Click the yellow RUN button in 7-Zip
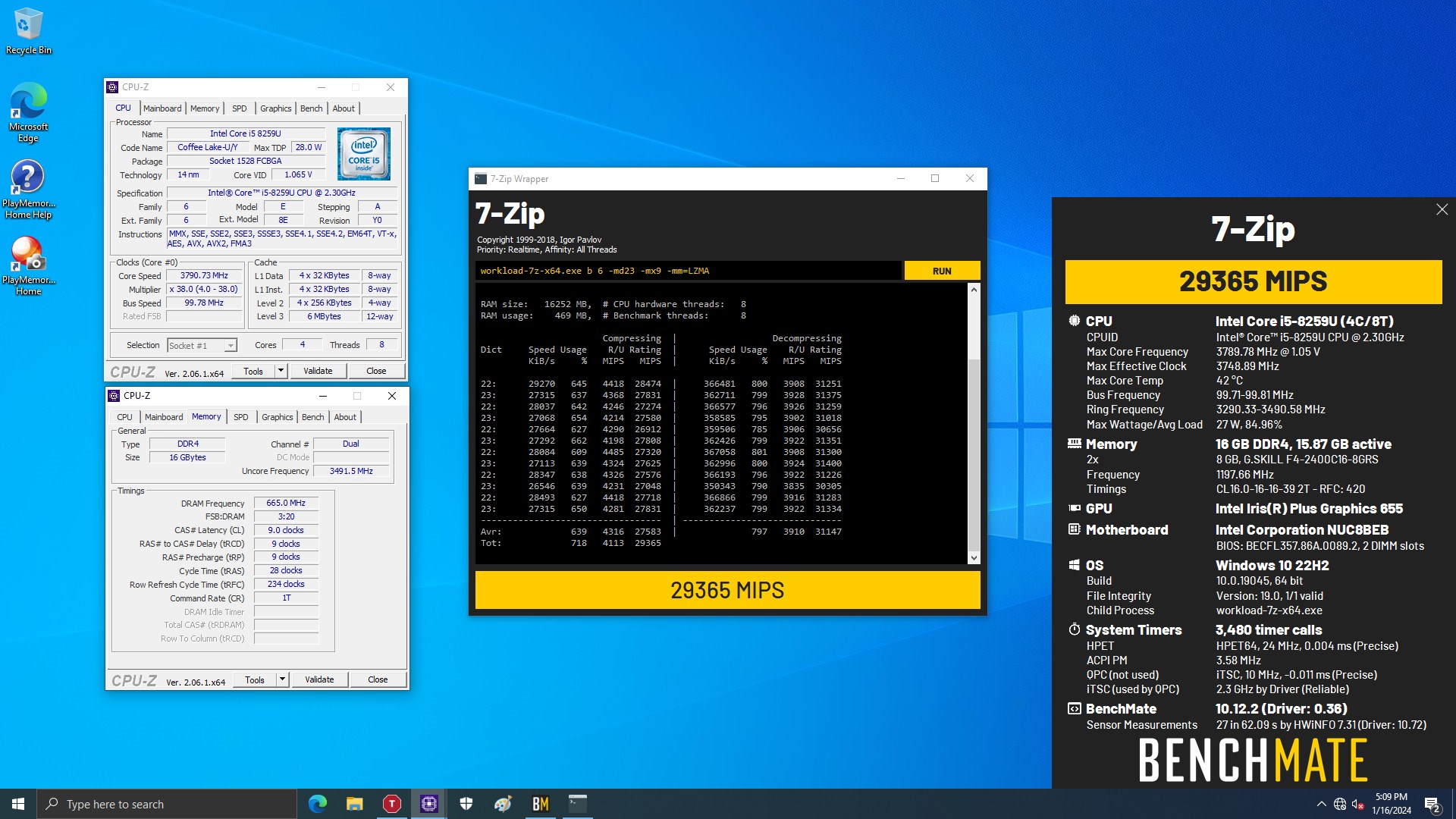The width and height of the screenshot is (1456, 819). 942,271
